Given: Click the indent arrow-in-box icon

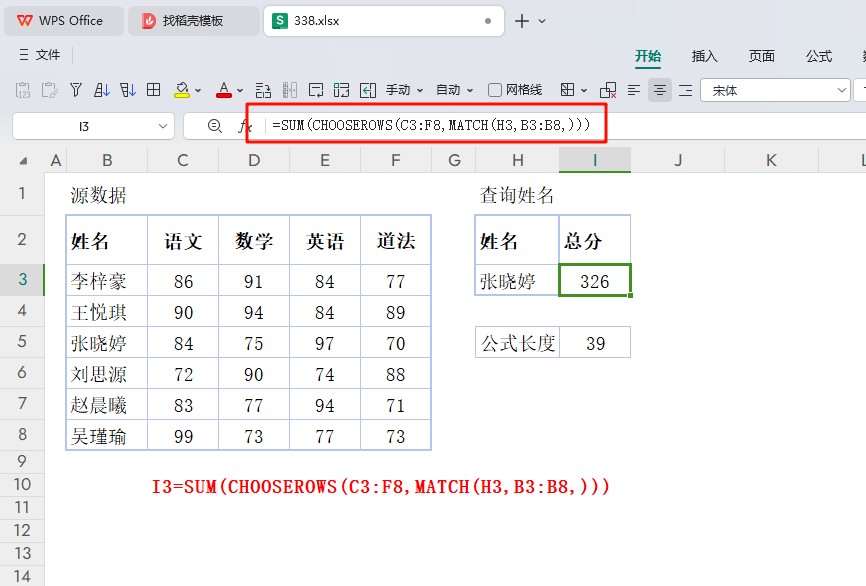Looking at the screenshot, I should coord(368,90).
